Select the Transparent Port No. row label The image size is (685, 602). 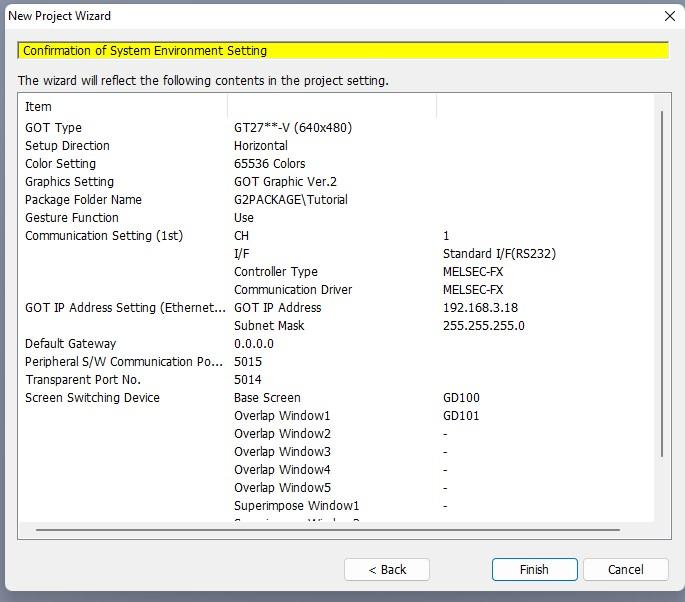coord(83,379)
